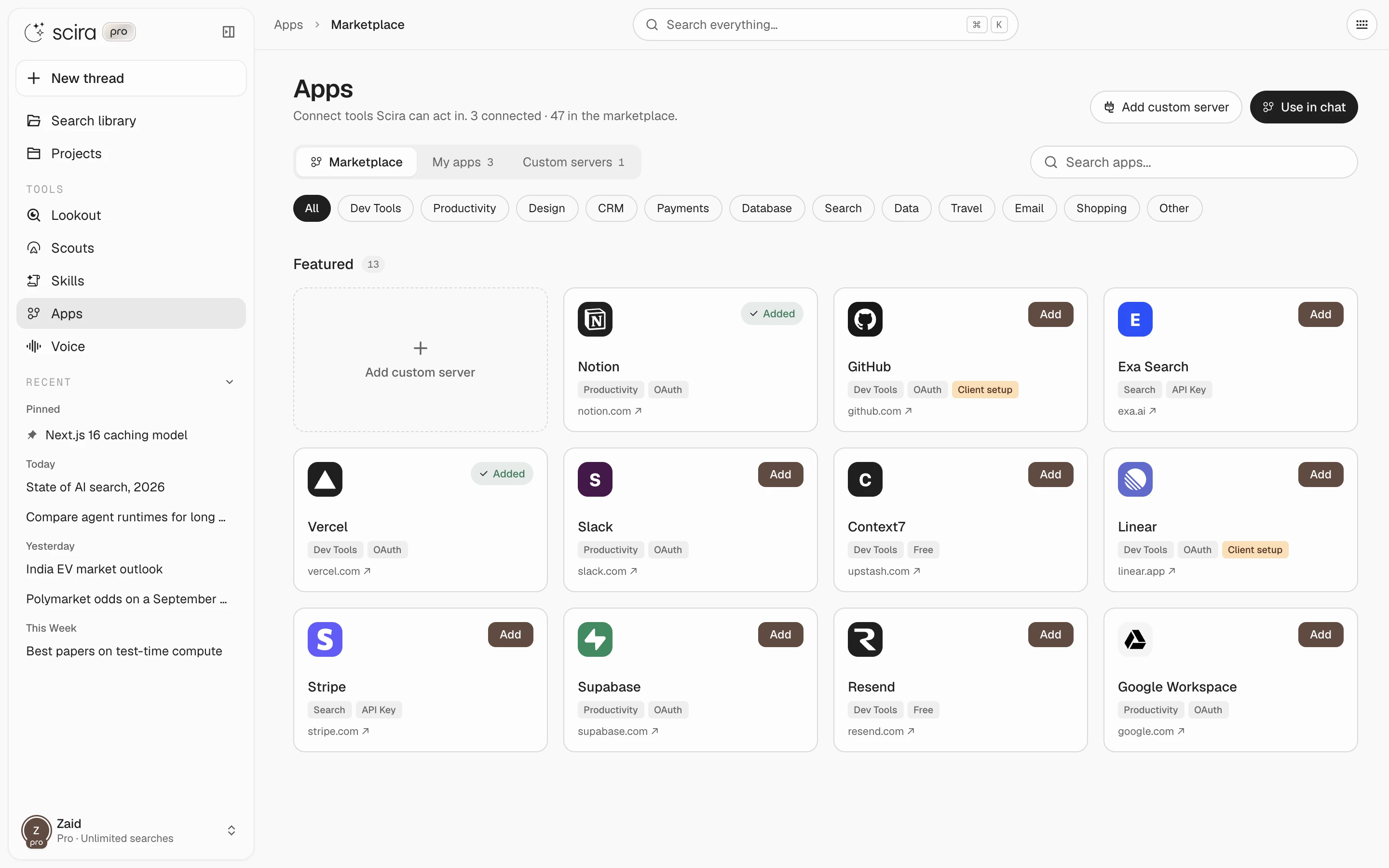
Task: Open the Lookout tool
Action: tap(131, 215)
